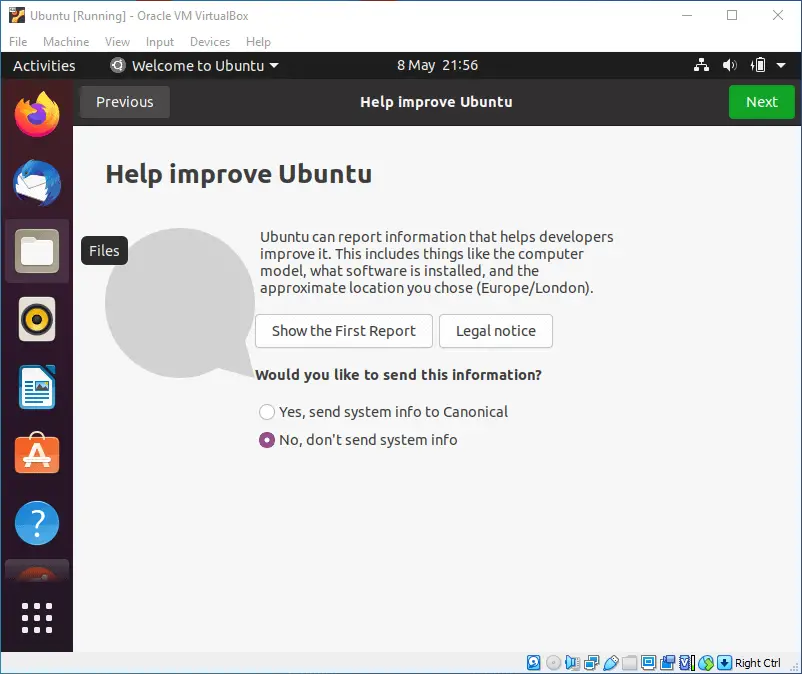The height and width of the screenshot is (674, 802).
Task: Click 'Show the First Report' button
Action: click(344, 331)
